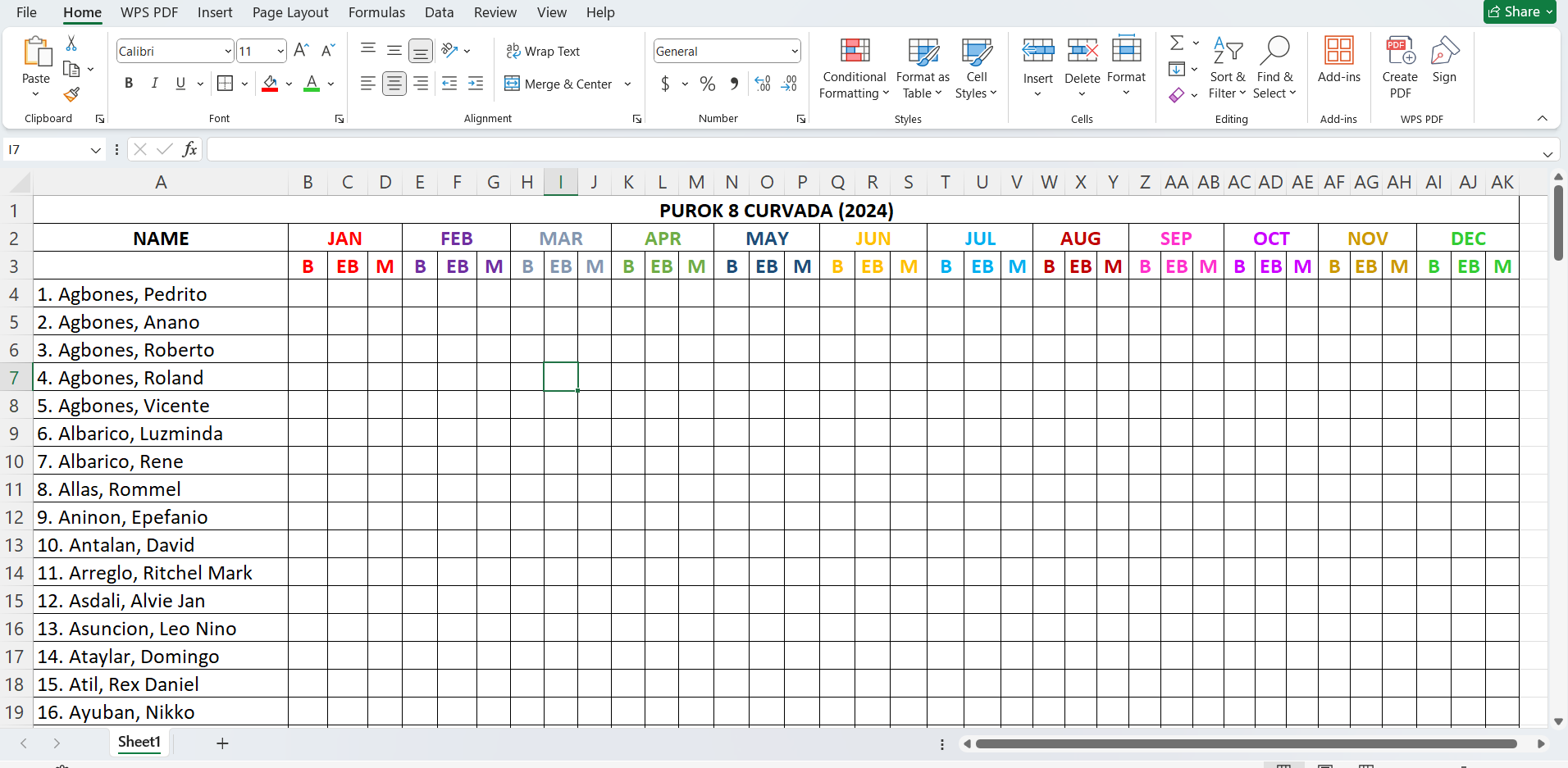Click the Insert cells button
This screenshot has height=768, width=1568.
[1037, 67]
